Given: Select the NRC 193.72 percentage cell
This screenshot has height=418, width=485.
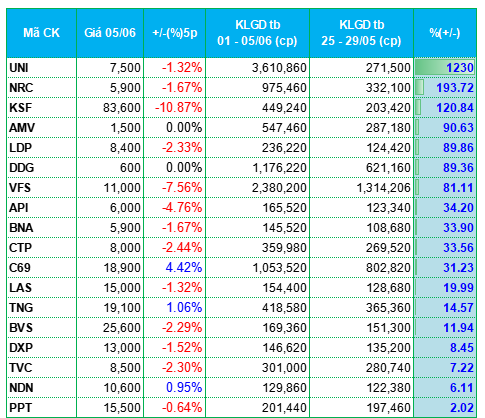Looking at the screenshot, I should point(445,88).
